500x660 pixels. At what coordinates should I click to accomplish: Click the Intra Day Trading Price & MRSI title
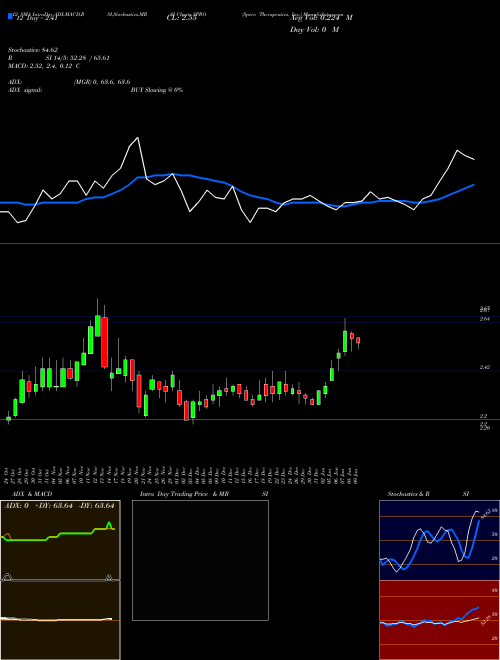click(x=204, y=494)
